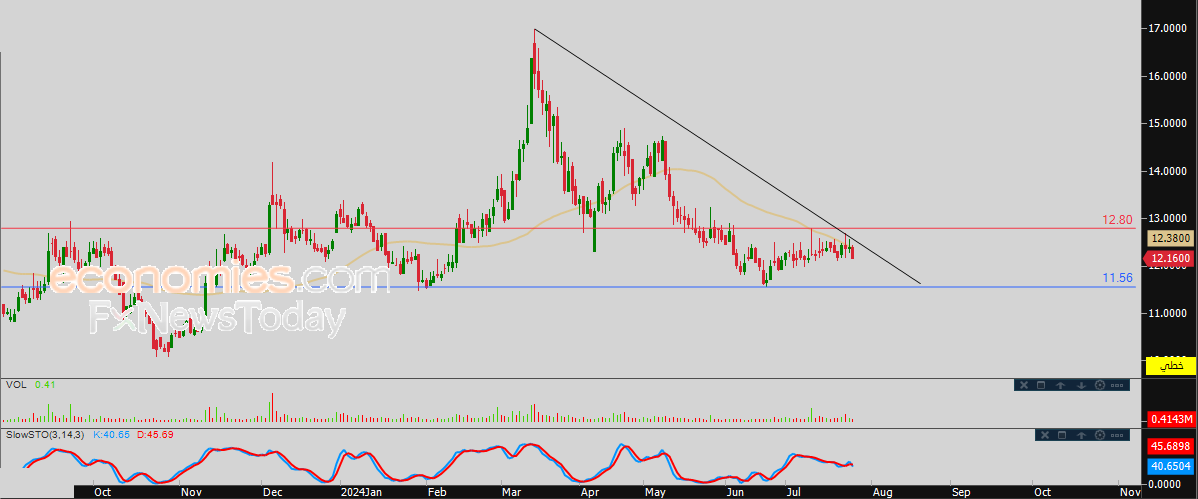Click the Dec label on time axis
Screen dimensions: 1198x499
pyautogui.click(x=272, y=491)
